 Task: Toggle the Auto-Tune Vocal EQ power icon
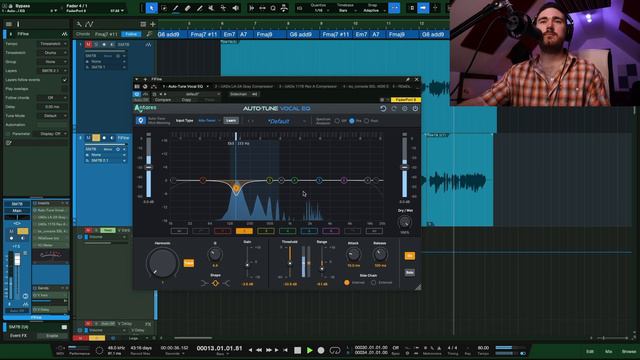[x=415, y=109]
